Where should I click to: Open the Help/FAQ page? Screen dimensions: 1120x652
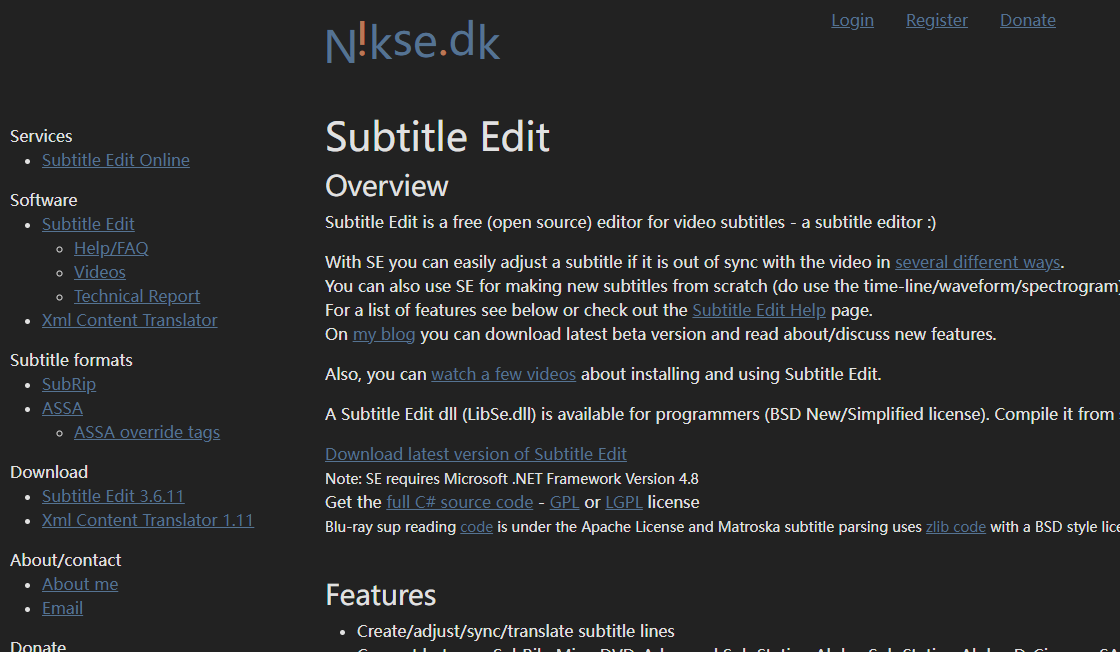(x=111, y=248)
